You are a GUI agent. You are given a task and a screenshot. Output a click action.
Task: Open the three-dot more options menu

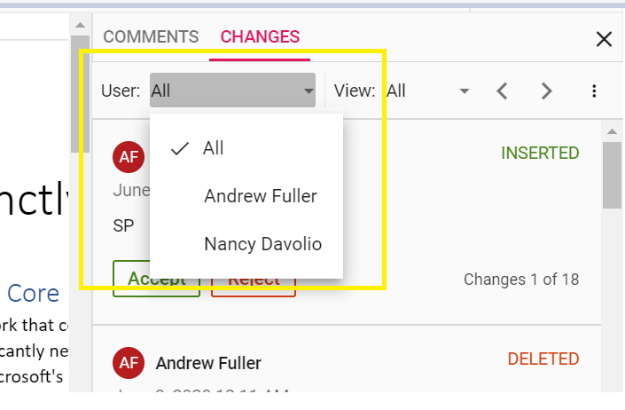coord(594,91)
